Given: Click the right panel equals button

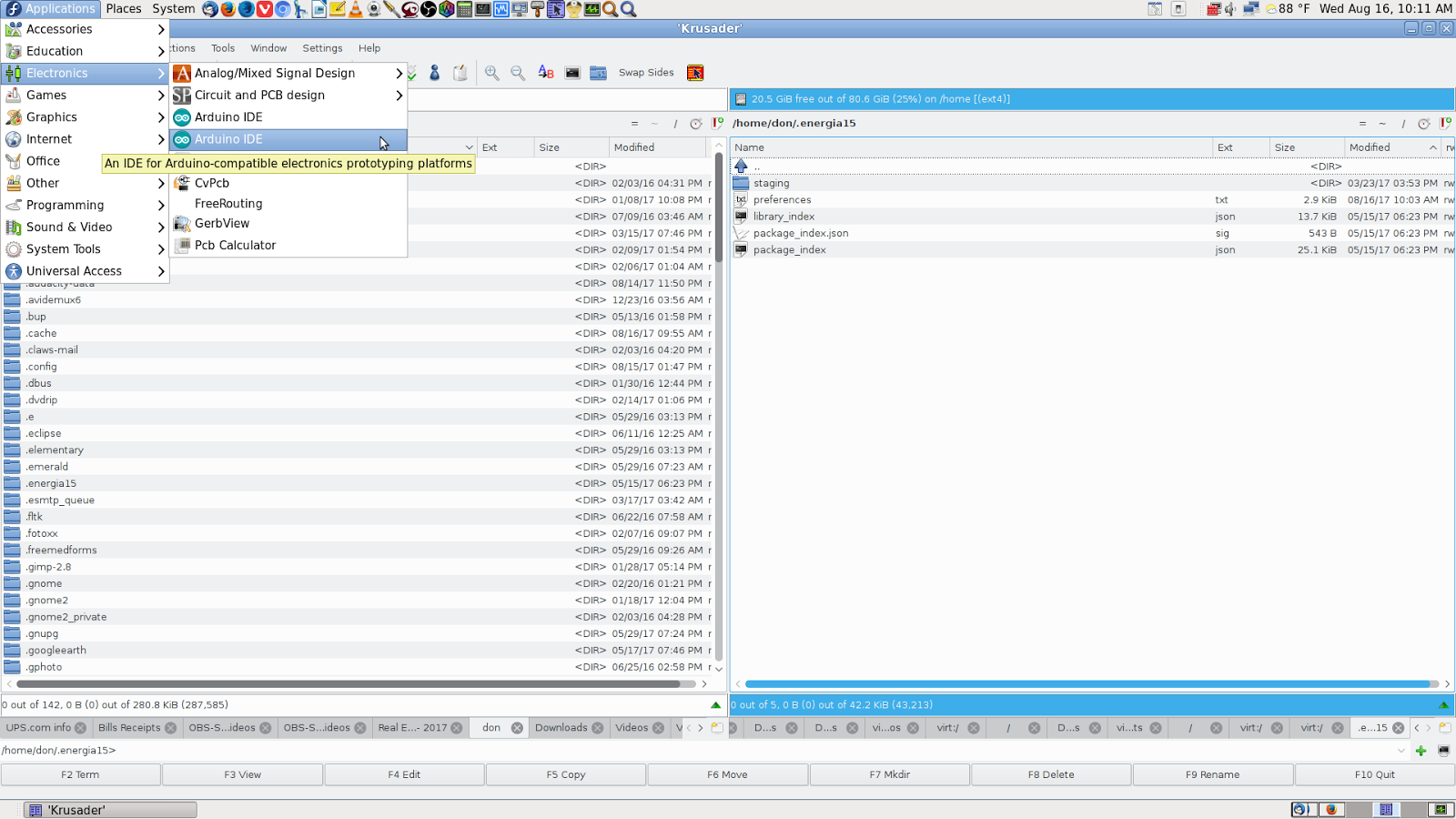Looking at the screenshot, I should tap(1362, 124).
